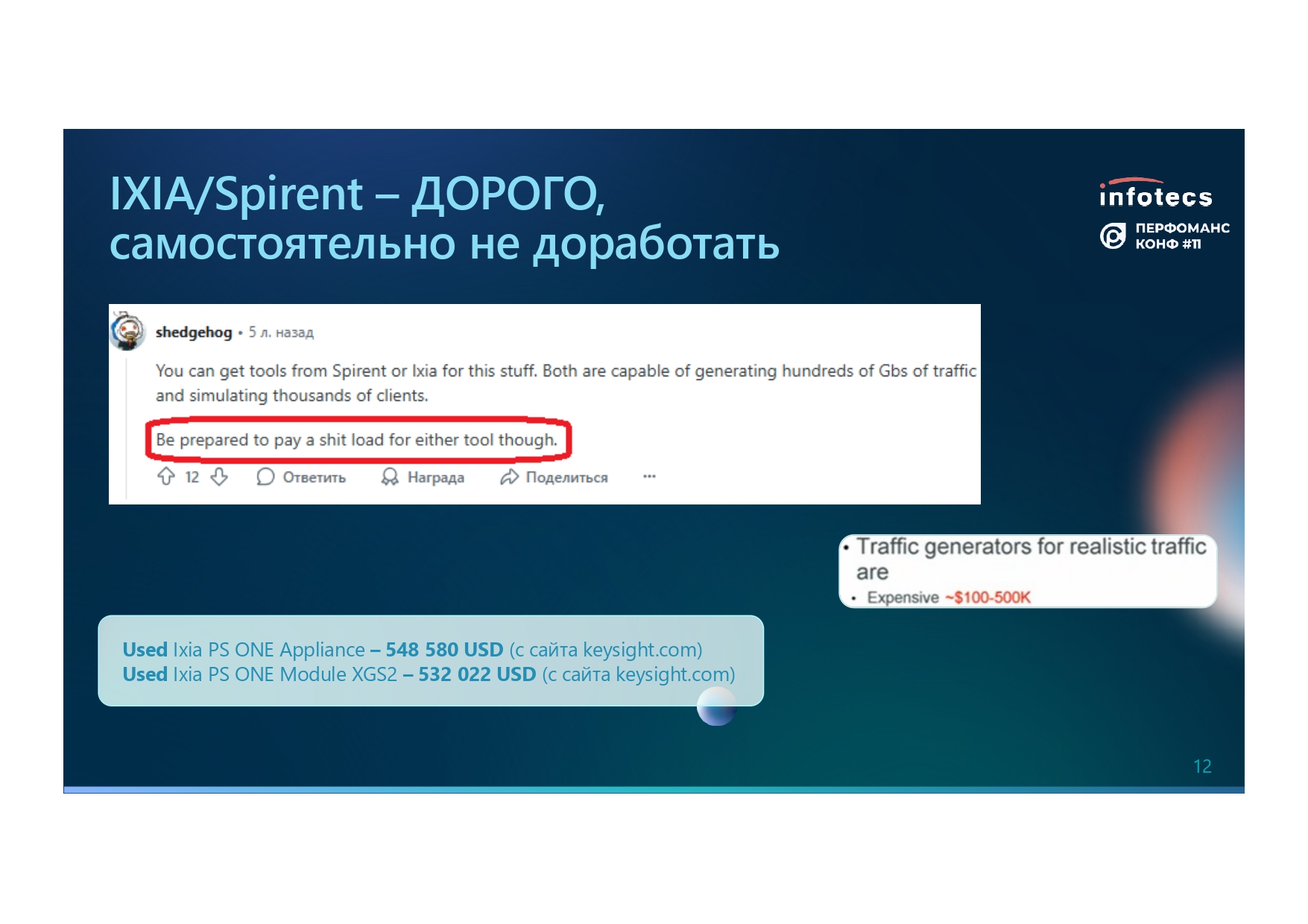This screenshot has width=1308, height=924.
Task: Click the shedgehog user avatar
Action: point(128,331)
